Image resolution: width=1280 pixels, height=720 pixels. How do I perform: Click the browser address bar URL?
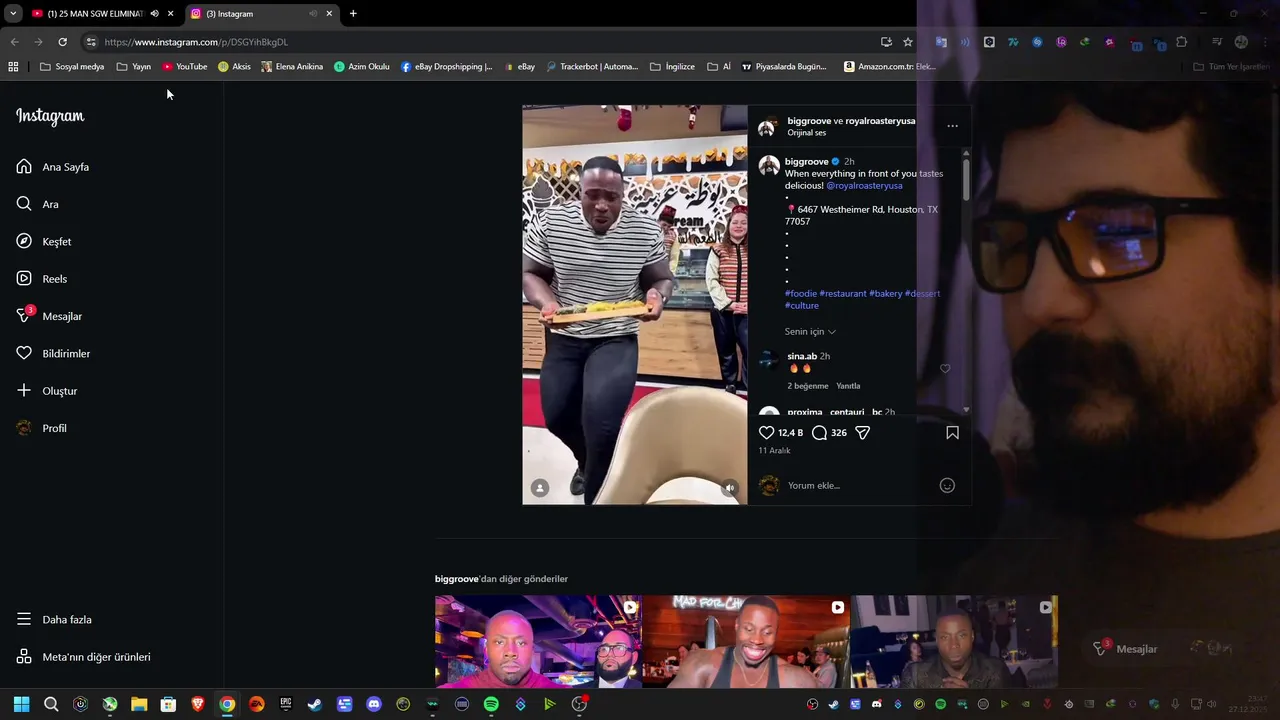(x=196, y=42)
